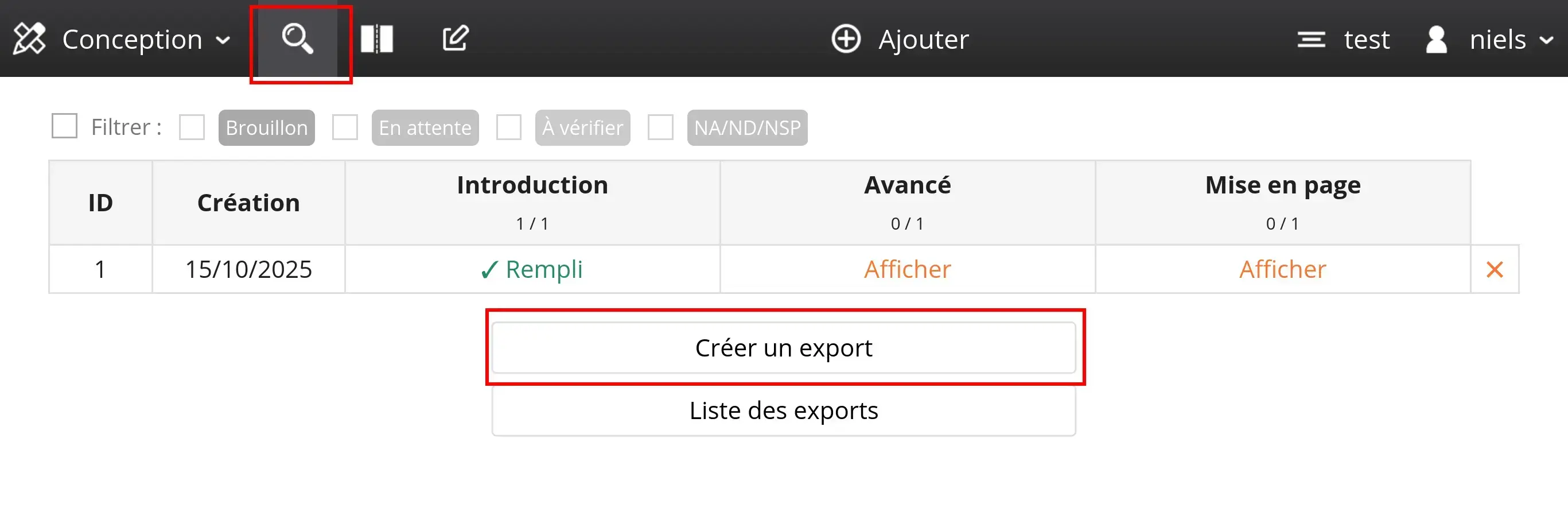
Task: Click the Ajouter menu item
Action: [x=923, y=40]
